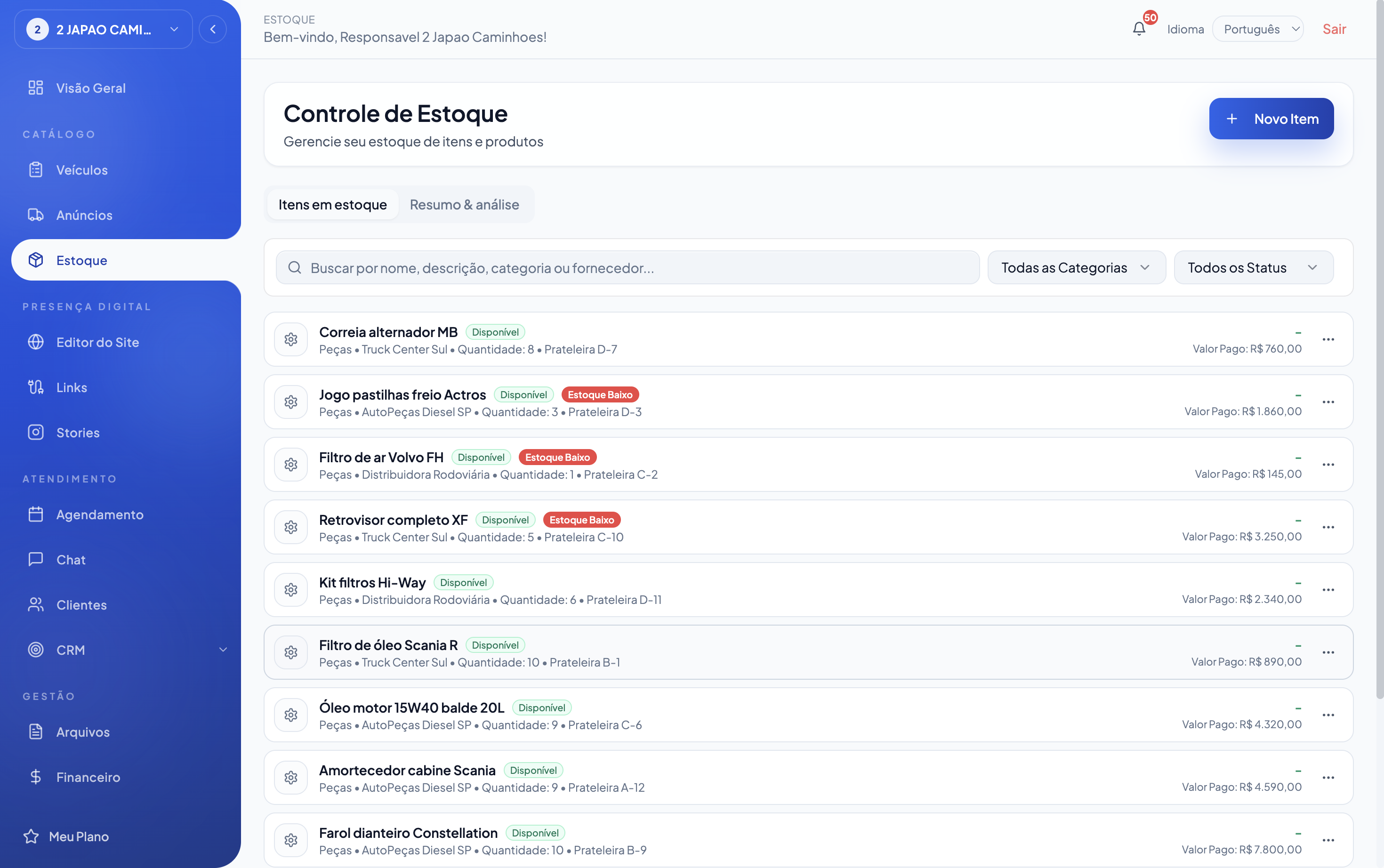Click Valor Pago R$ 4.590,00

point(1241,787)
